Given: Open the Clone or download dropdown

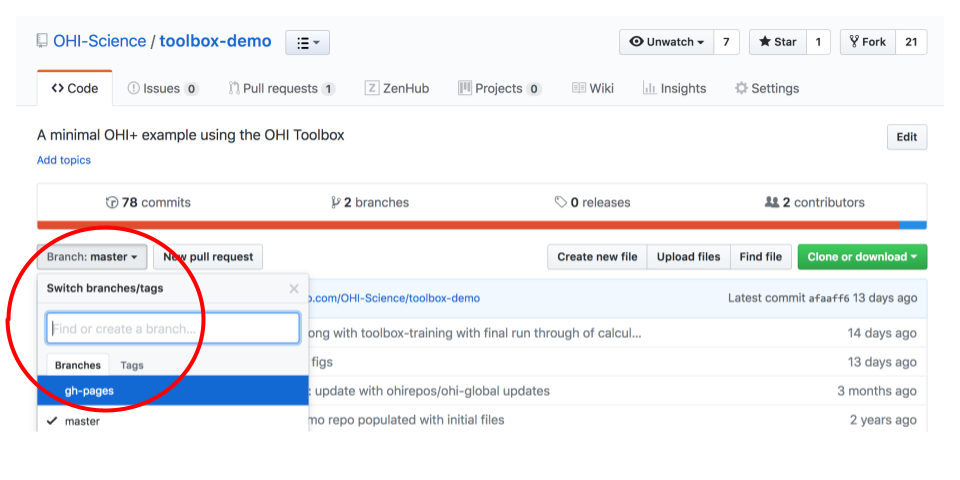Looking at the screenshot, I should [x=862, y=257].
